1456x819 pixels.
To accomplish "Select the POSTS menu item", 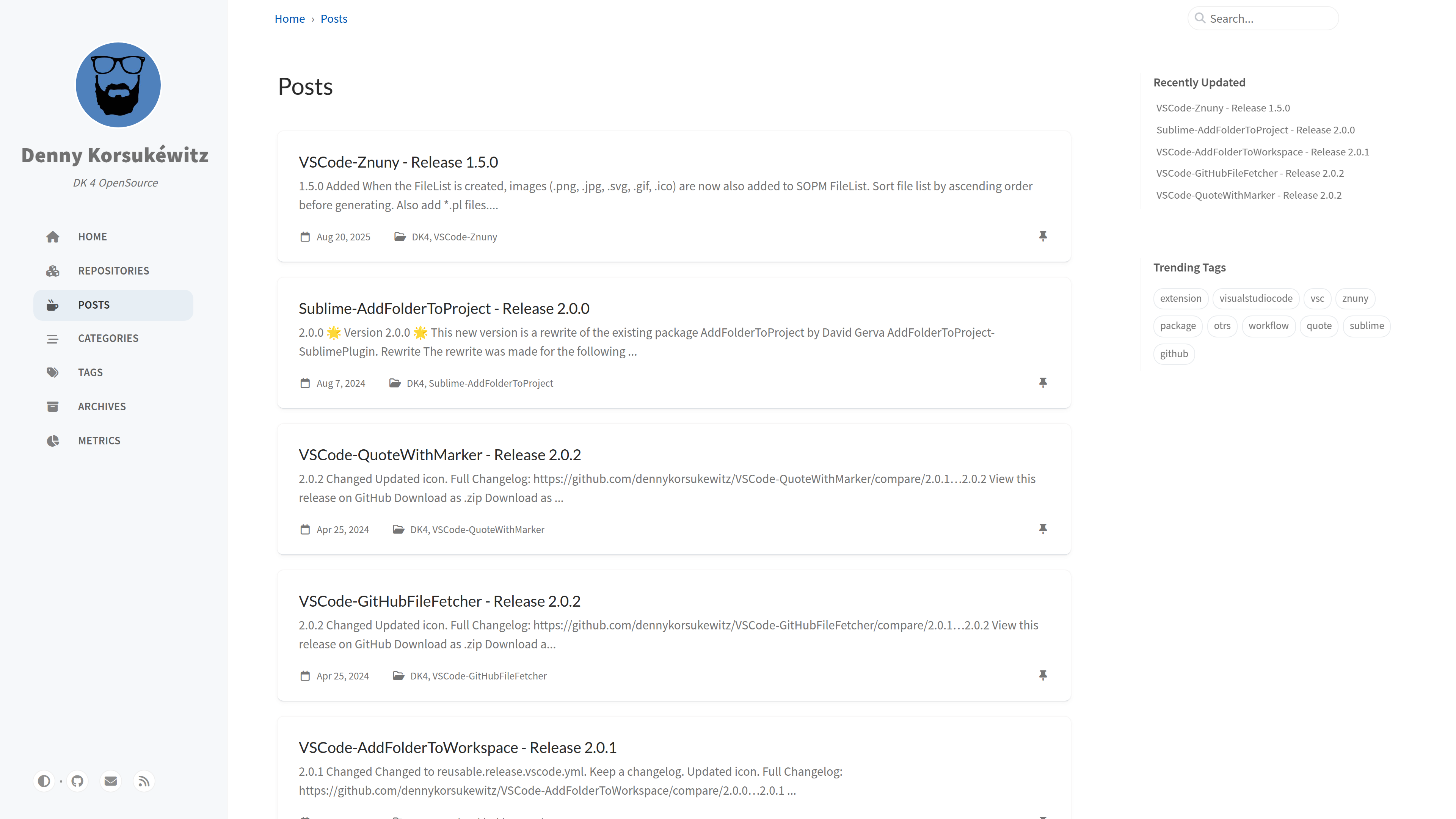I will click(x=113, y=305).
